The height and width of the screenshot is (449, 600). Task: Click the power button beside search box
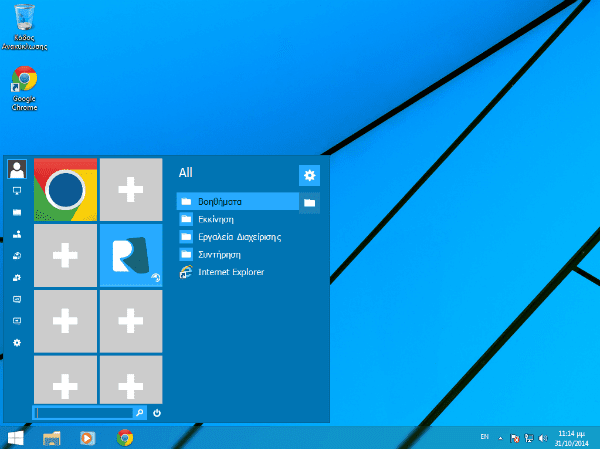click(x=158, y=412)
